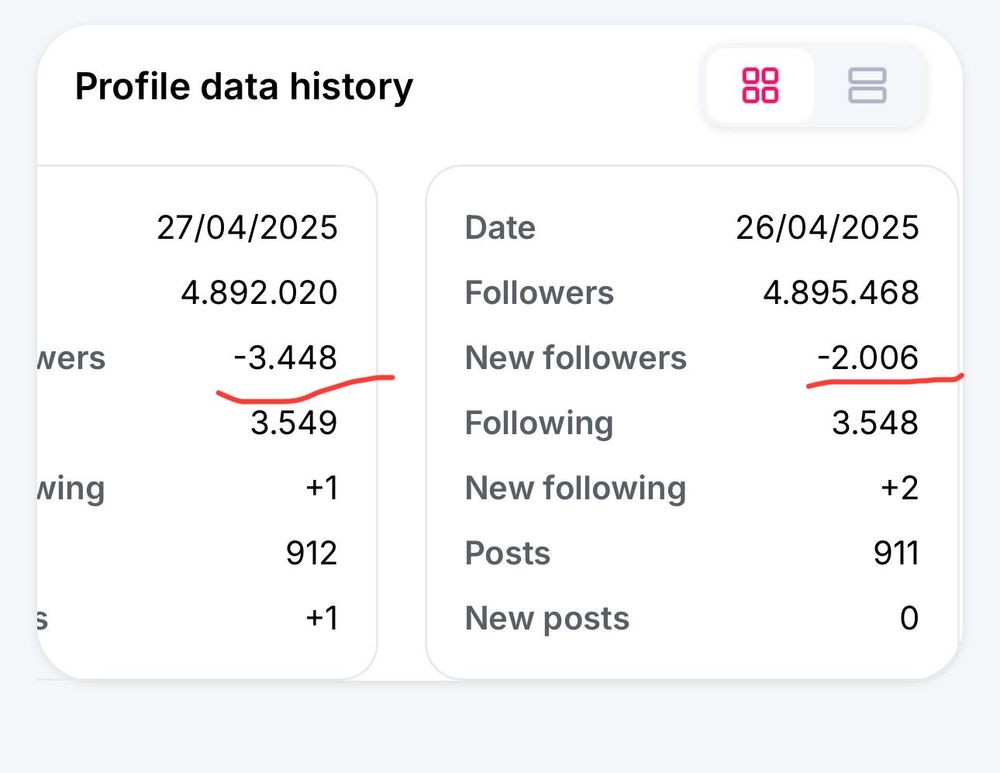This screenshot has width=1000, height=773.
Task: Click the 4.895.468 followers count
Action: tap(840, 293)
